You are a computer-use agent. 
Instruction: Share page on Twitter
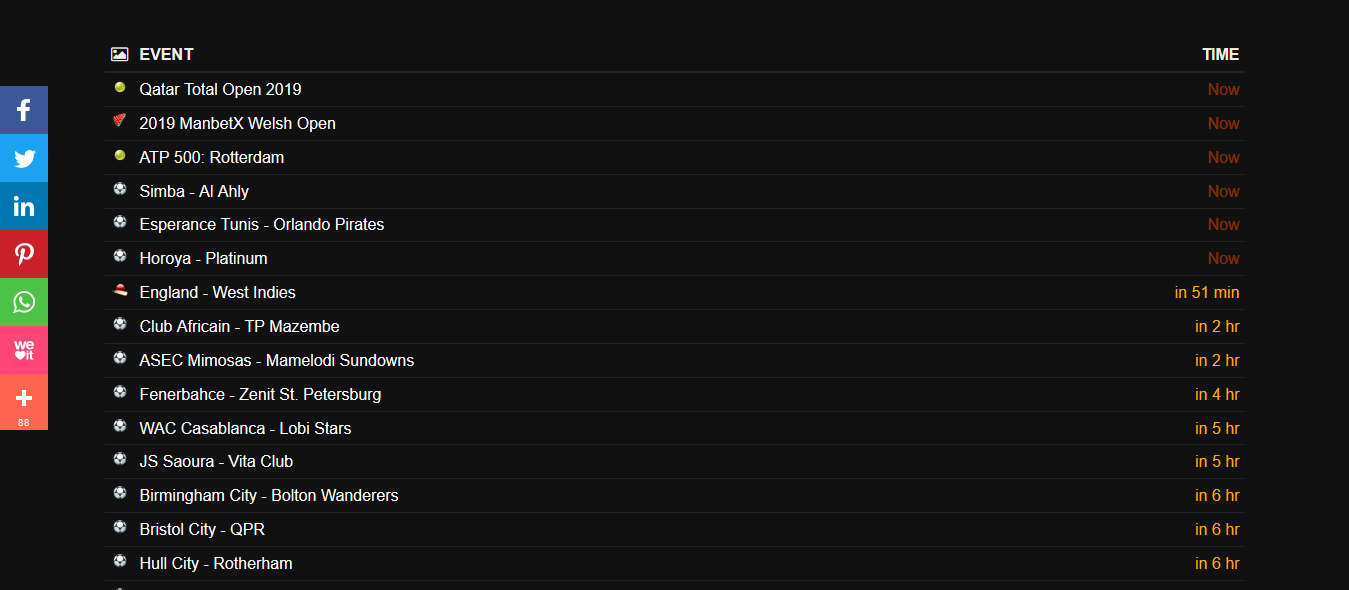pyautogui.click(x=24, y=158)
